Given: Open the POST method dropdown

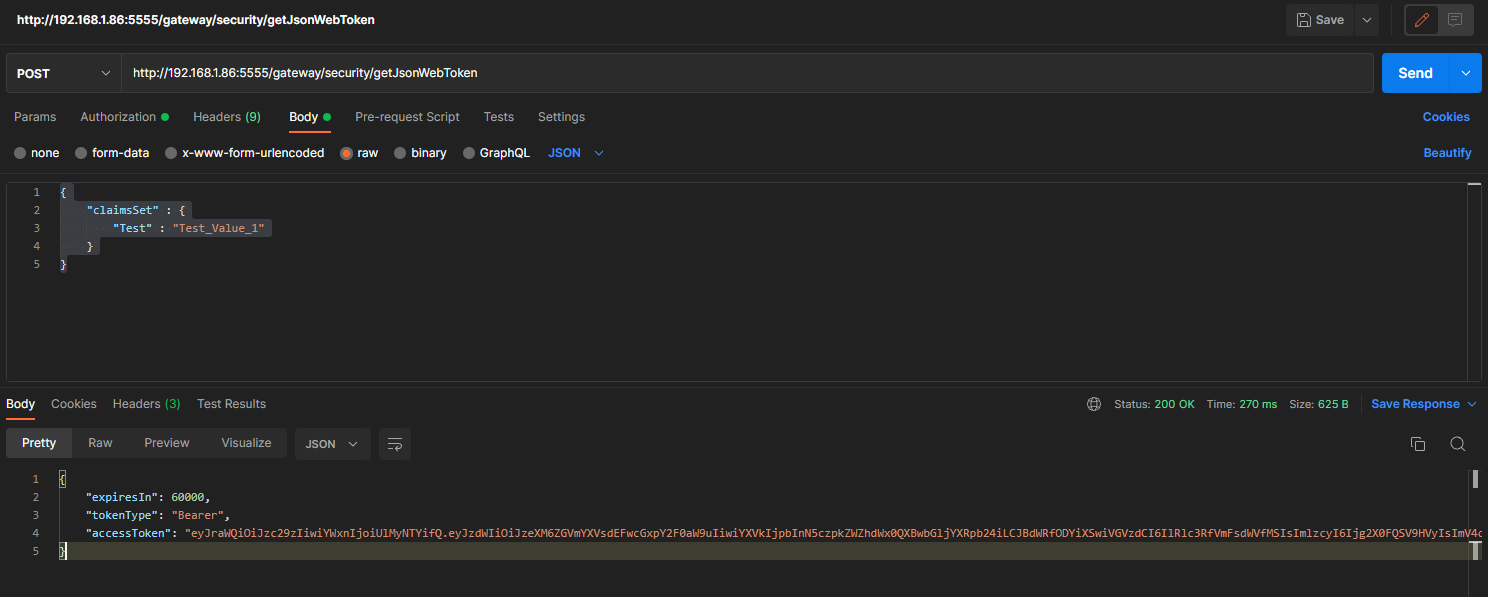Looking at the screenshot, I should tap(64, 73).
